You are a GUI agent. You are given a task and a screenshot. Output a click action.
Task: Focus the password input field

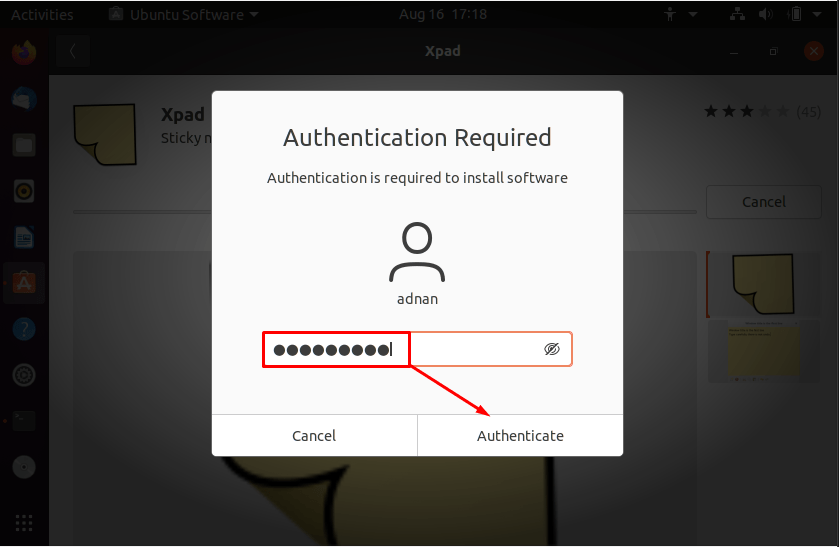click(x=417, y=349)
